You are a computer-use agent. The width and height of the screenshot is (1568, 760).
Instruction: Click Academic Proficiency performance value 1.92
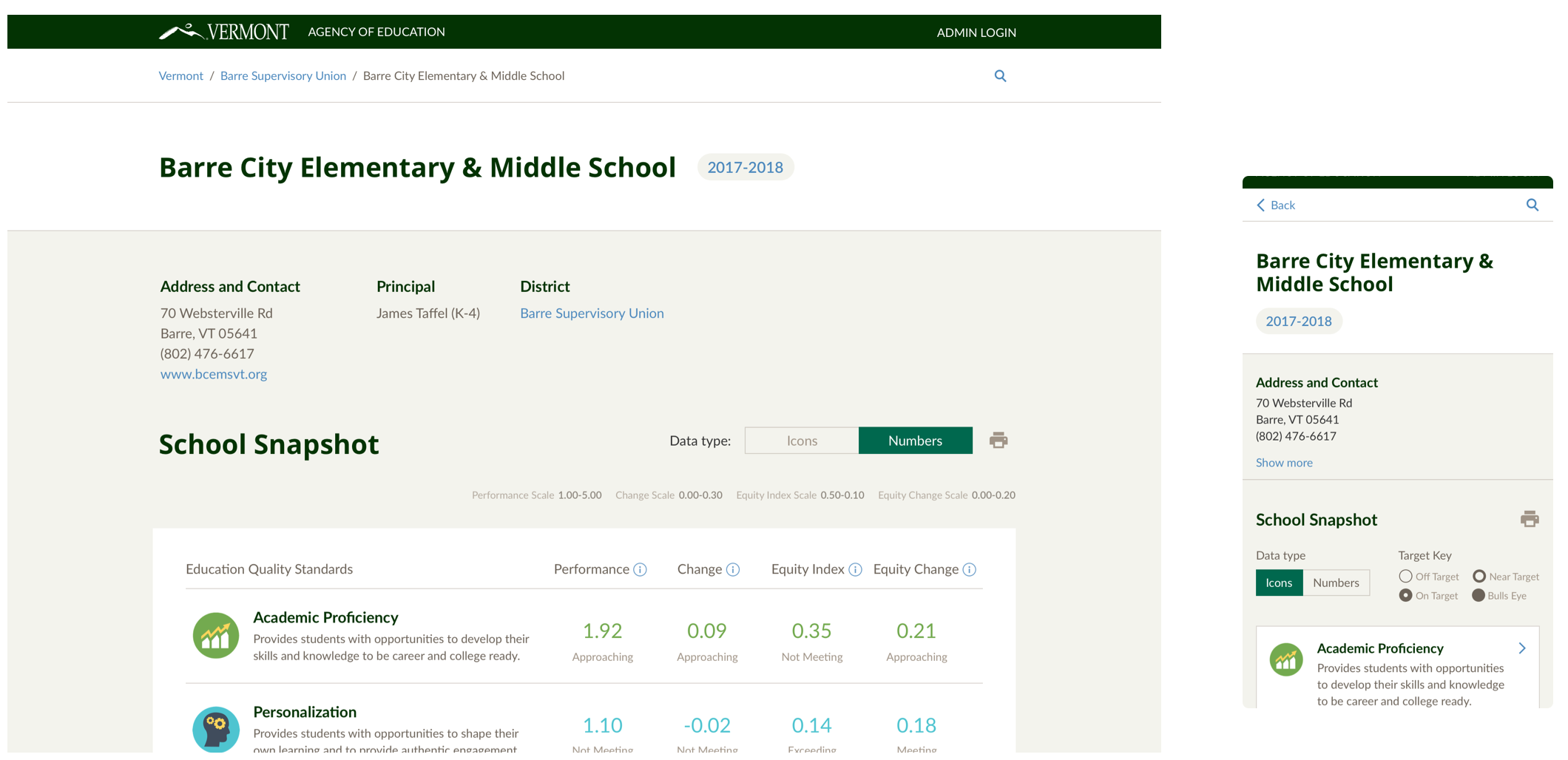(602, 631)
